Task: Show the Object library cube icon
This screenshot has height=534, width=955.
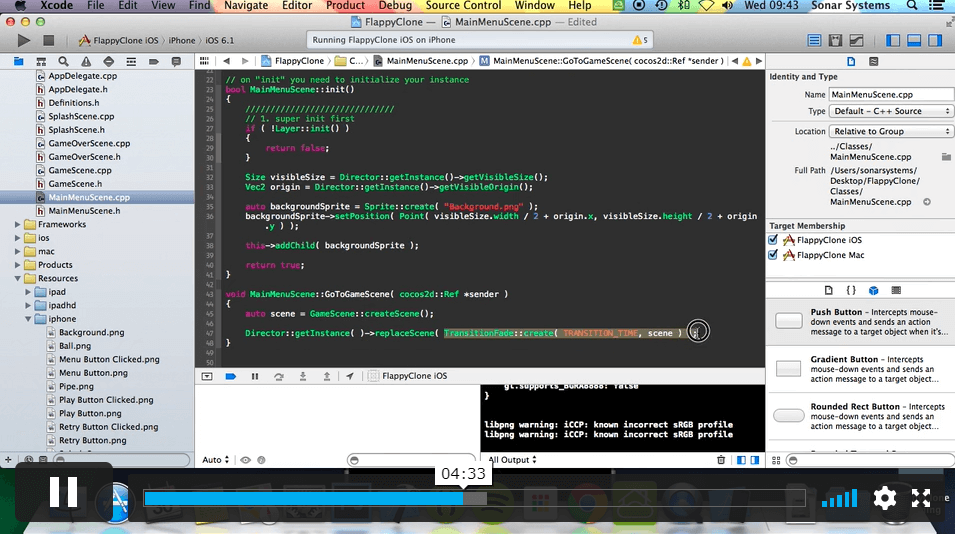Action: click(x=873, y=290)
